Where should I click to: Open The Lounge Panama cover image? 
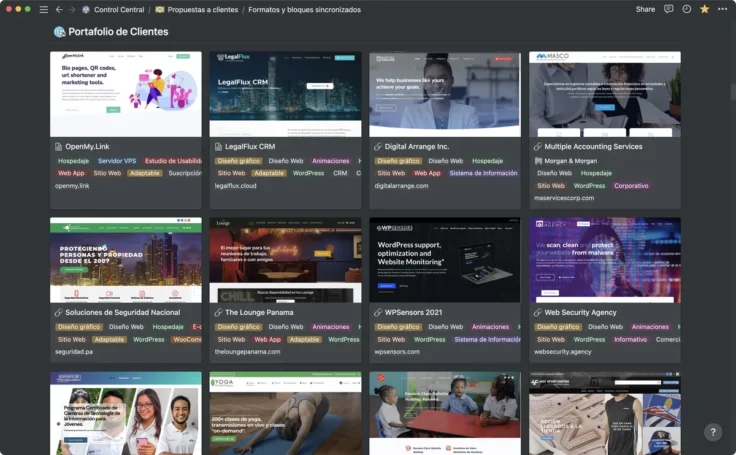[x=285, y=260]
